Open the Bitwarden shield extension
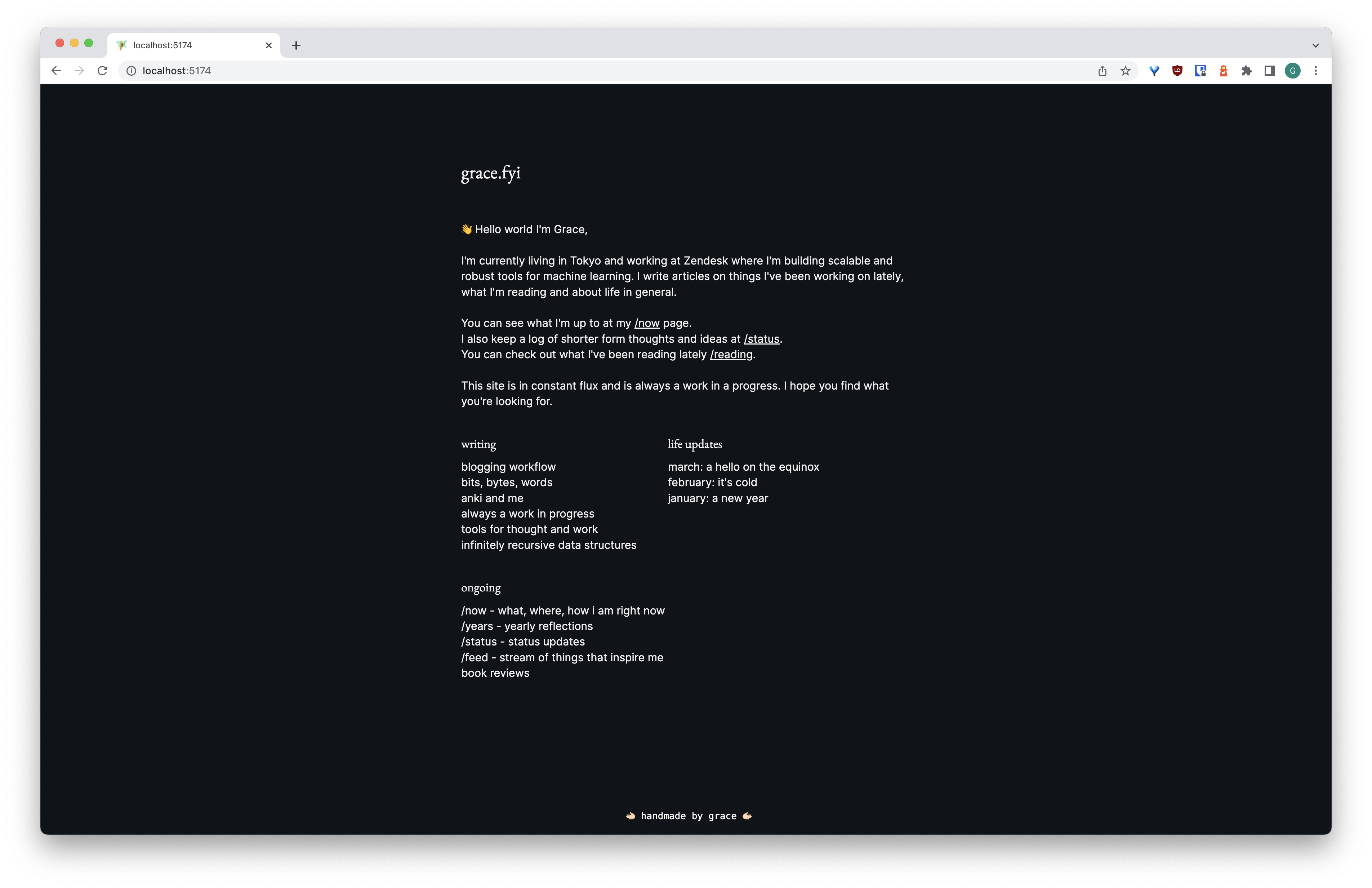Viewport: 1372px width, 888px height. pos(1200,71)
